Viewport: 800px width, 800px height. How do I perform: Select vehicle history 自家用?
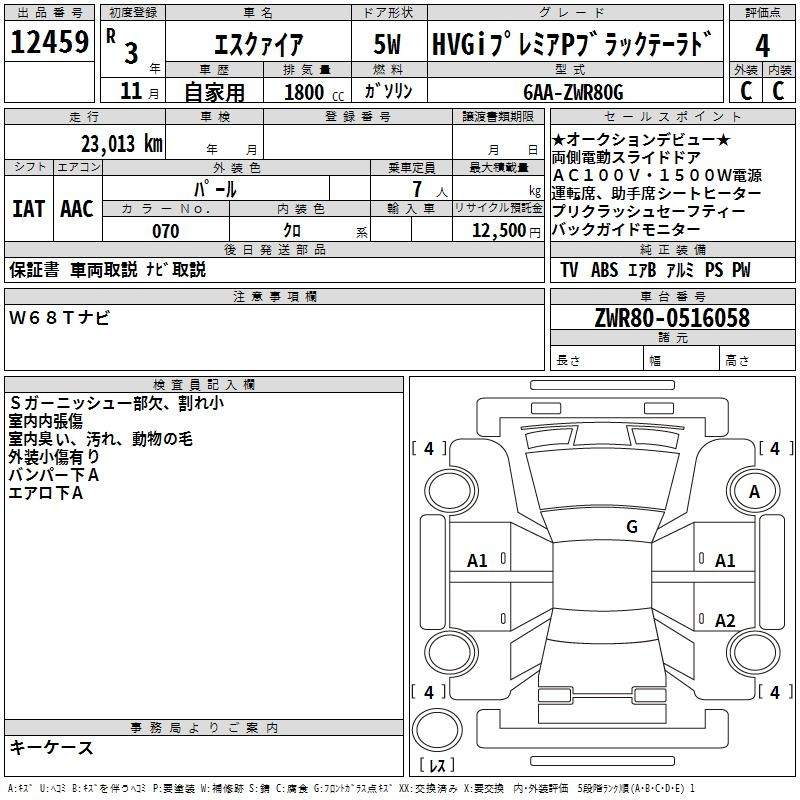click(214, 92)
